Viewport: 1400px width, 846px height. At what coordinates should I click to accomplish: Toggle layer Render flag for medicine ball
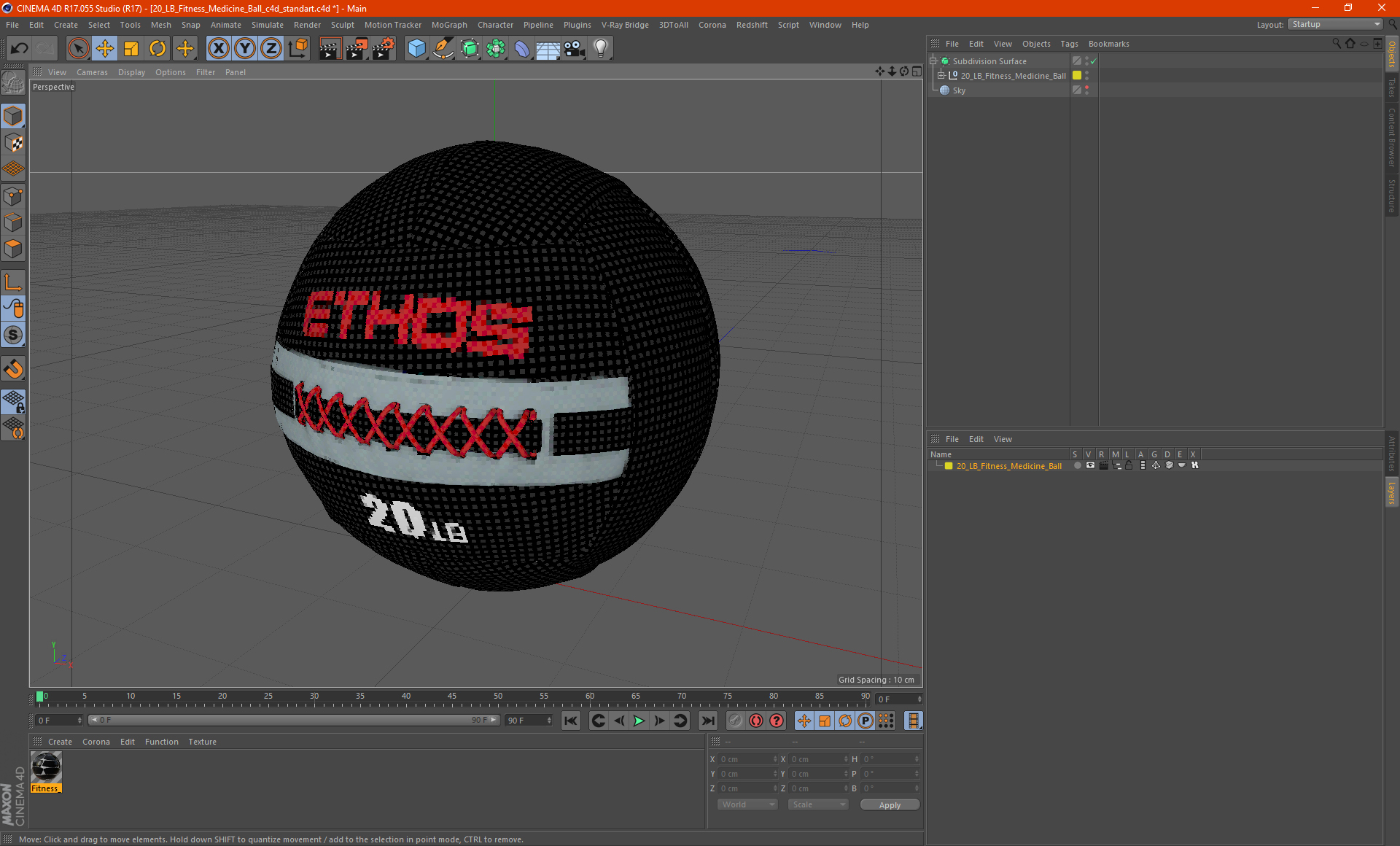pos(1103,465)
